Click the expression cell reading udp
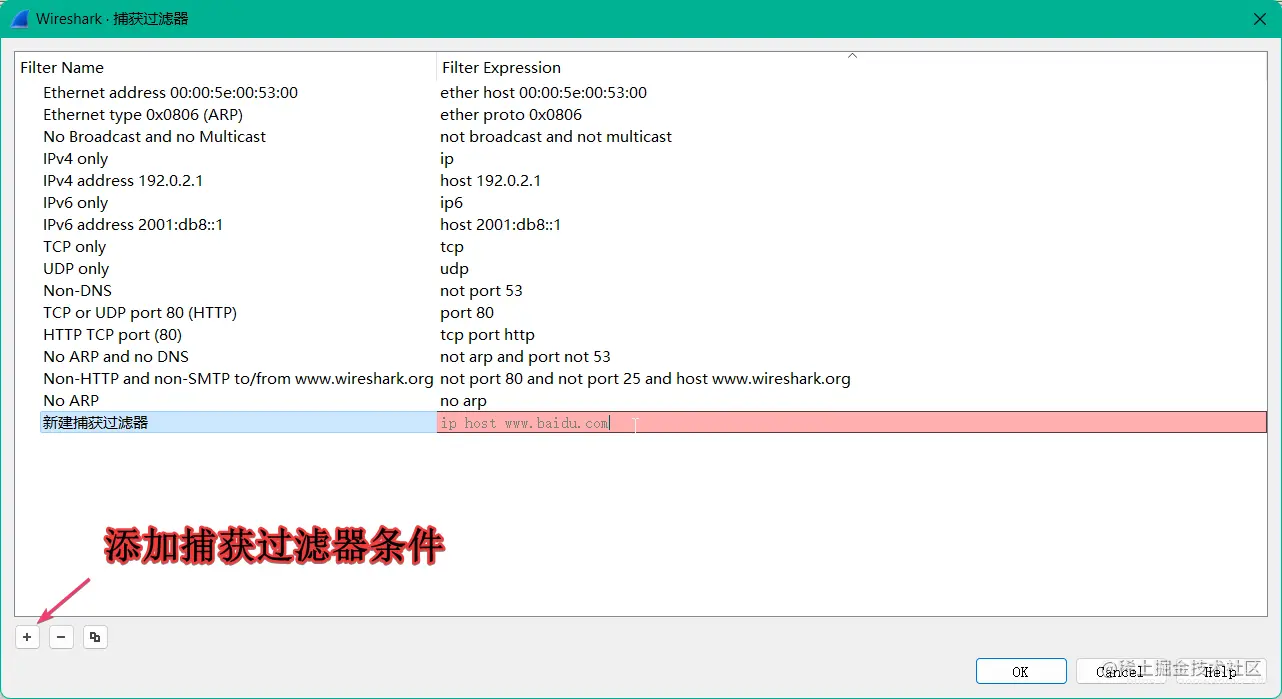 click(x=454, y=269)
